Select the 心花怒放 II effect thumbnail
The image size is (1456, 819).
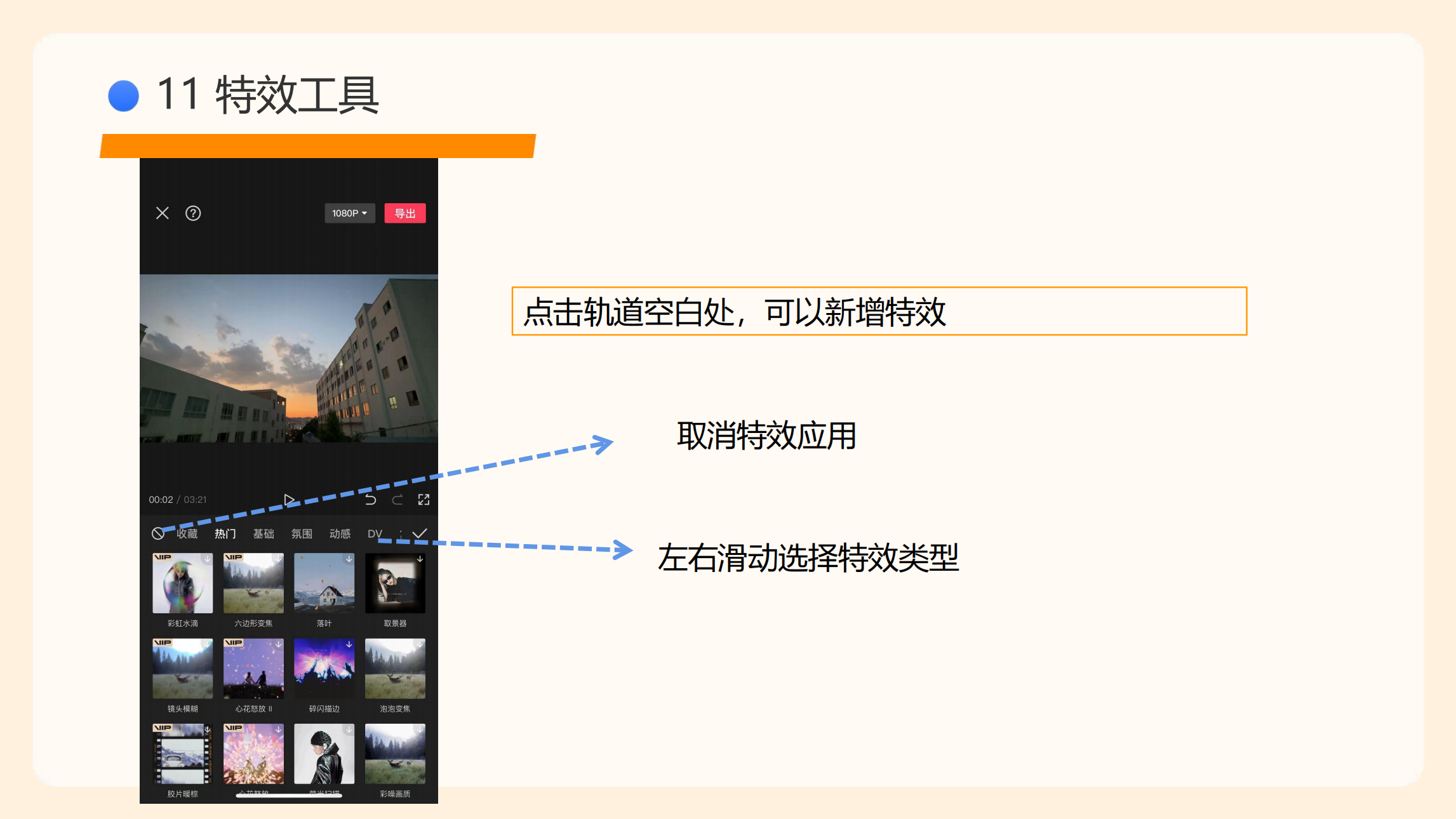(x=253, y=669)
